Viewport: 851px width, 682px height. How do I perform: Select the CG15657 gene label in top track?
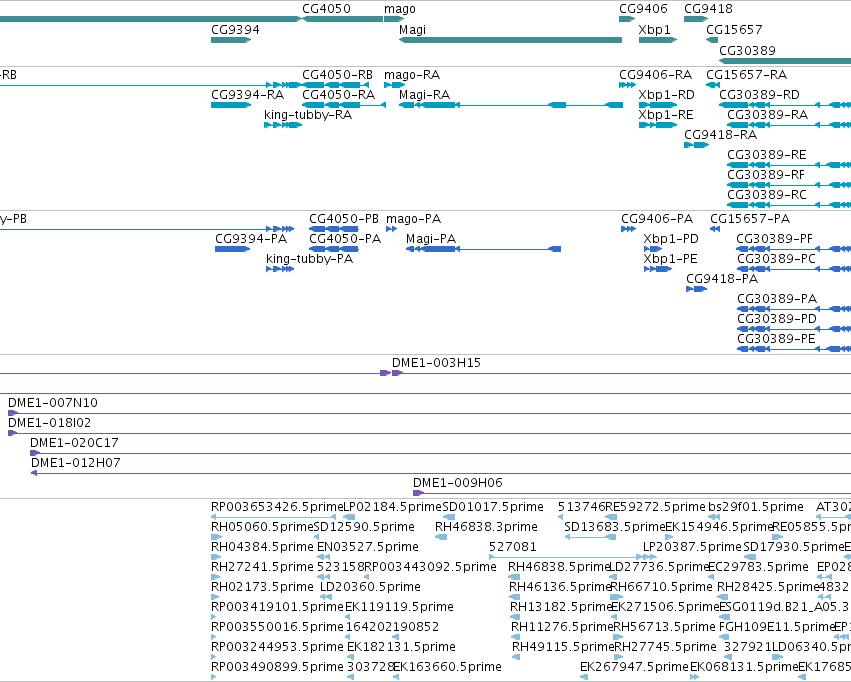(x=734, y=29)
